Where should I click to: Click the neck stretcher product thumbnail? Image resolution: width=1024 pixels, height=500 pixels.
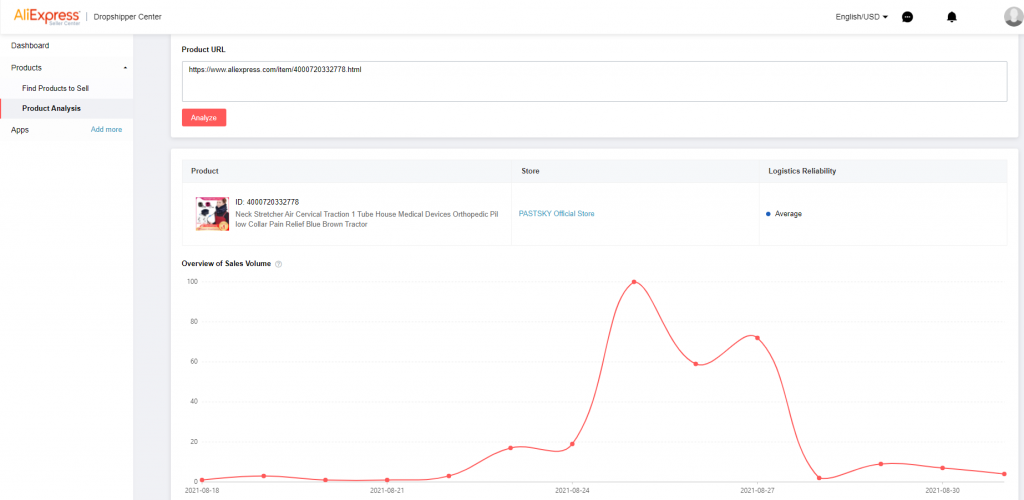211,214
